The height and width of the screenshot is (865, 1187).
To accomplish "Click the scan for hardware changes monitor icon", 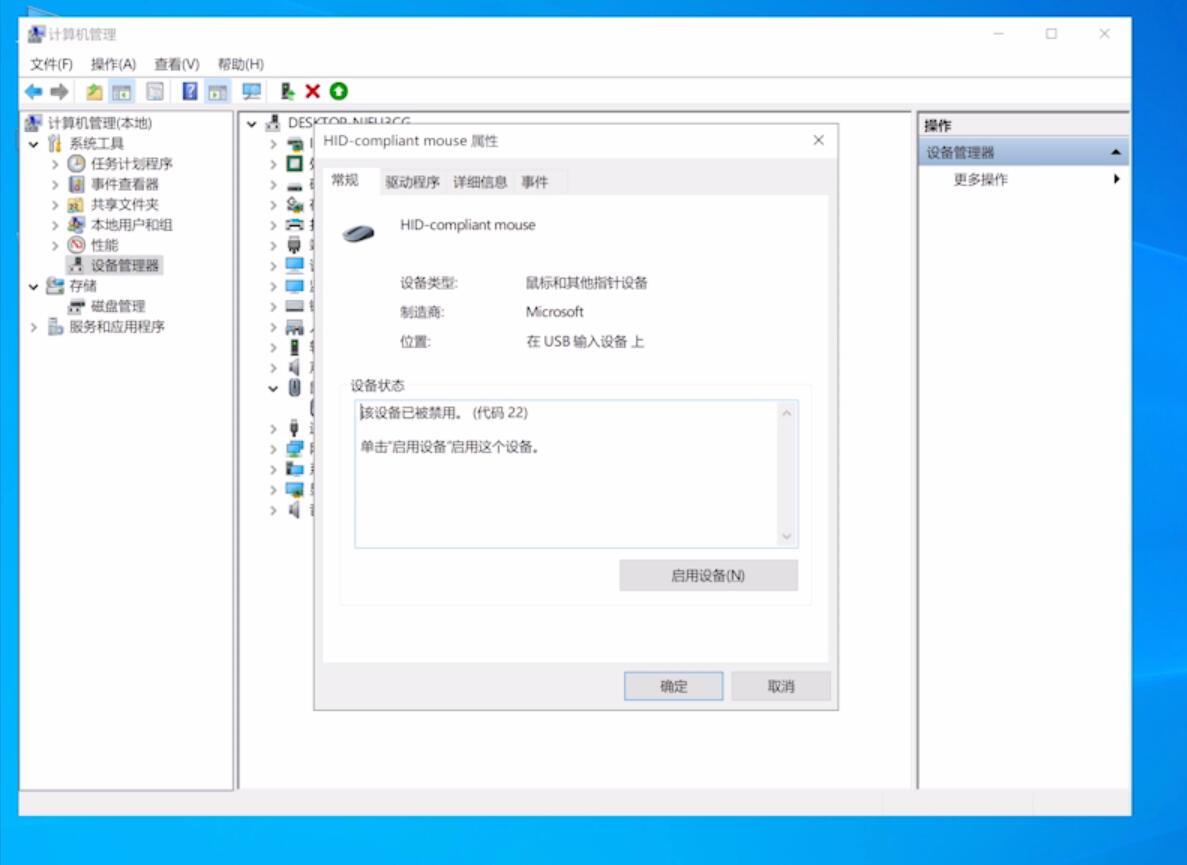I will [x=251, y=92].
